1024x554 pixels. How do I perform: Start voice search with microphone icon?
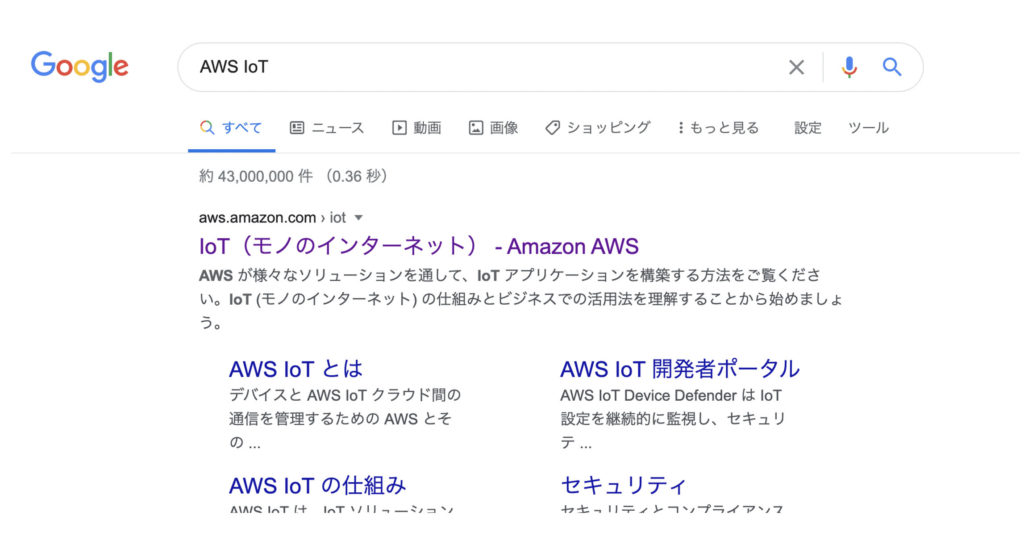point(849,67)
